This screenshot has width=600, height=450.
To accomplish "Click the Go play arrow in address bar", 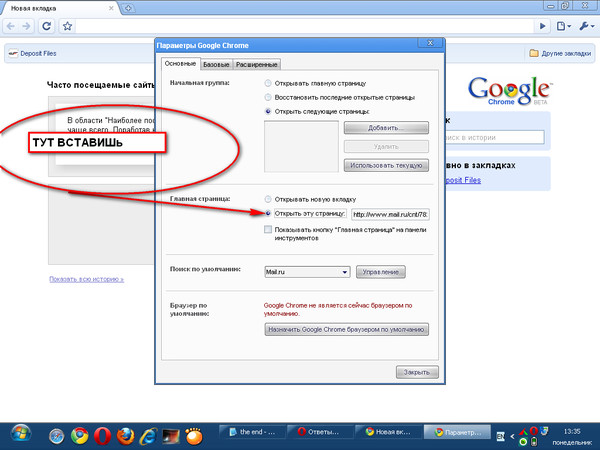I will click(542, 26).
